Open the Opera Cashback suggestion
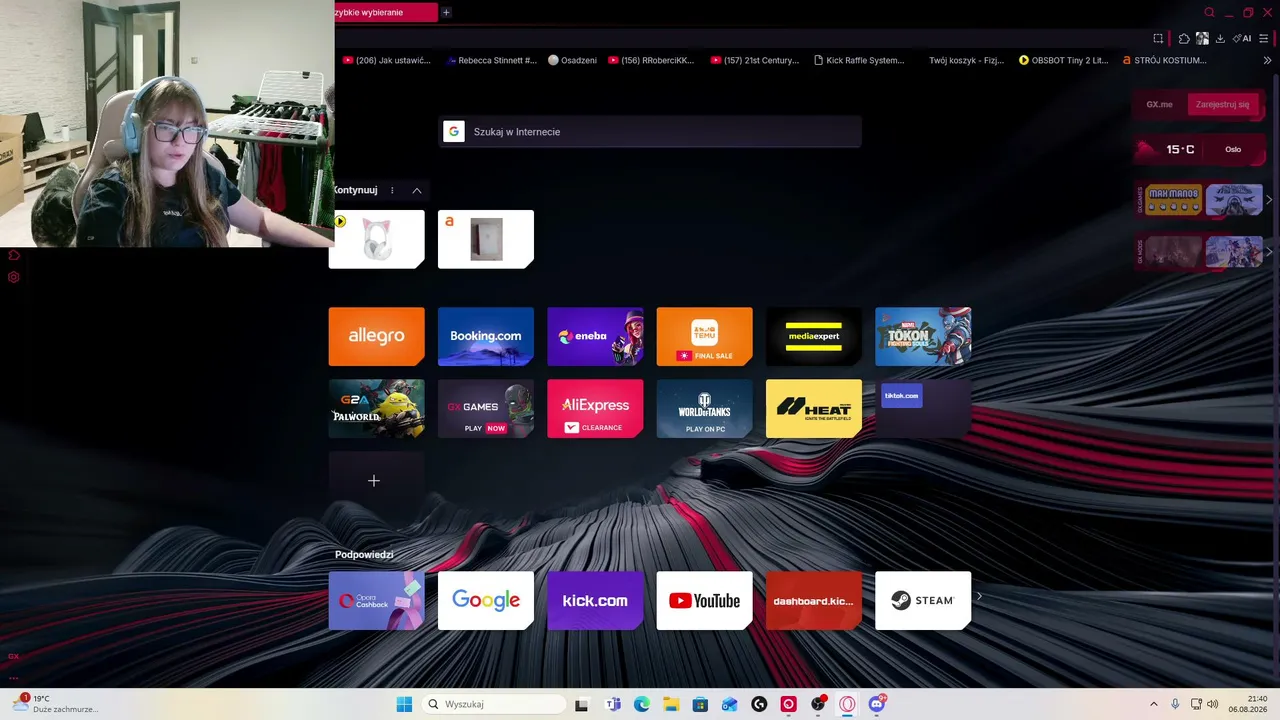This screenshot has width=1280, height=720. tap(376, 600)
